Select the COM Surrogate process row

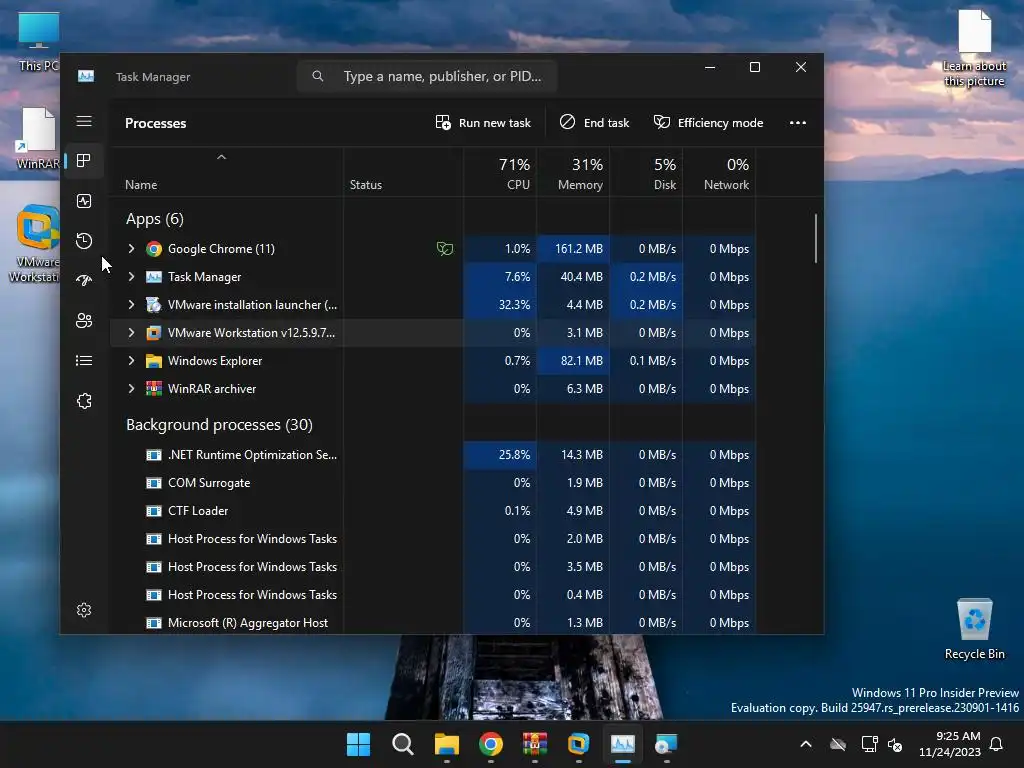(x=432, y=483)
